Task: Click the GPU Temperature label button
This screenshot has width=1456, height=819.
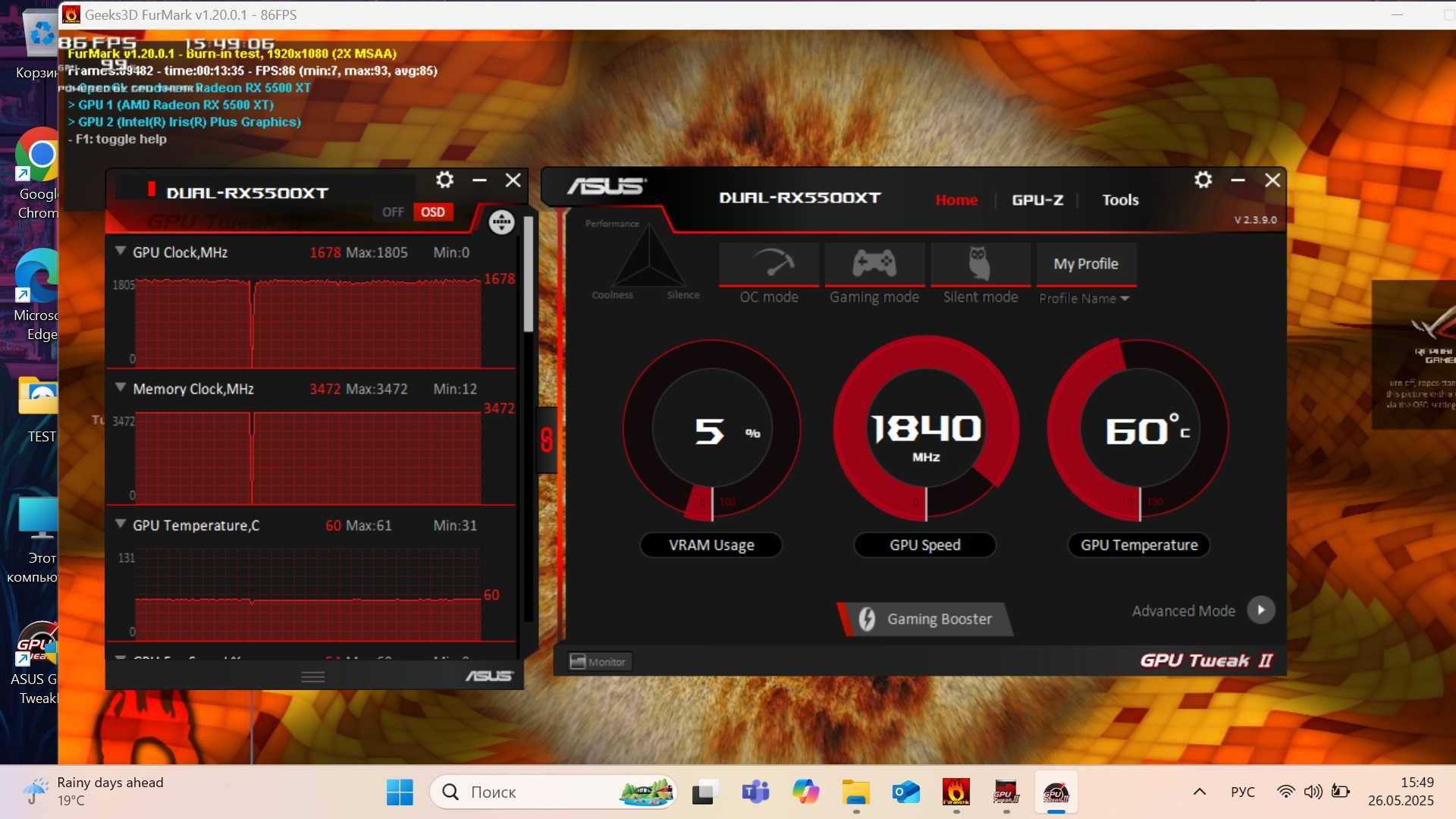Action: [1139, 545]
